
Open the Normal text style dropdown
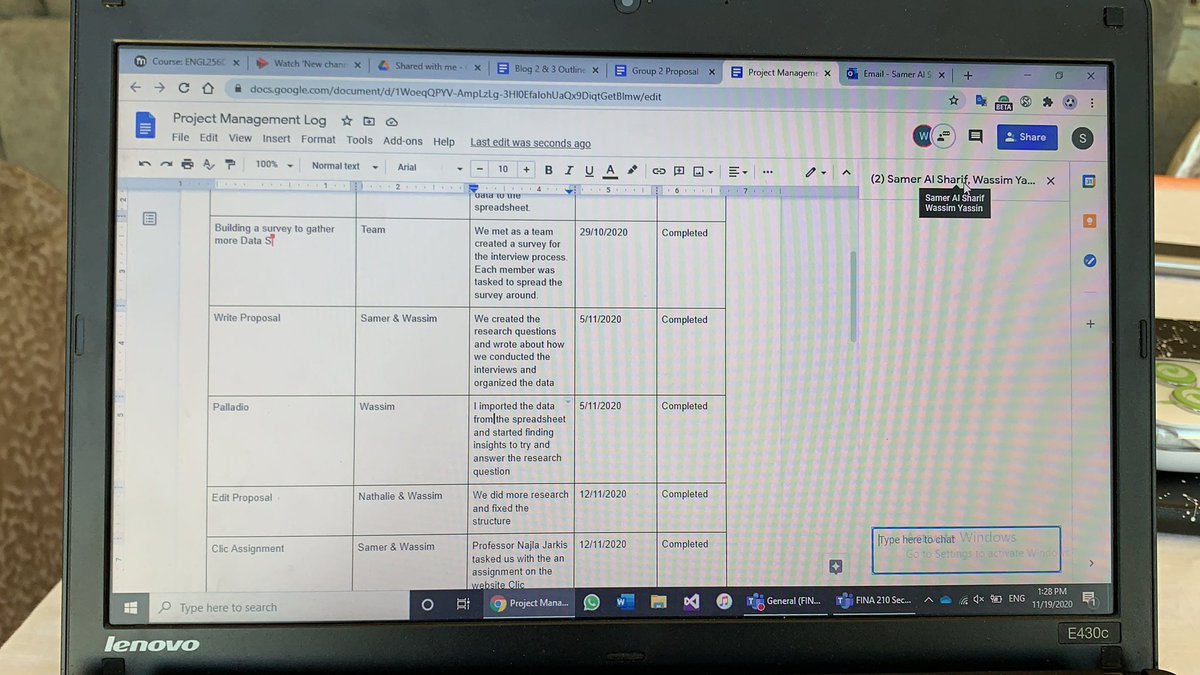pos(345,166)
